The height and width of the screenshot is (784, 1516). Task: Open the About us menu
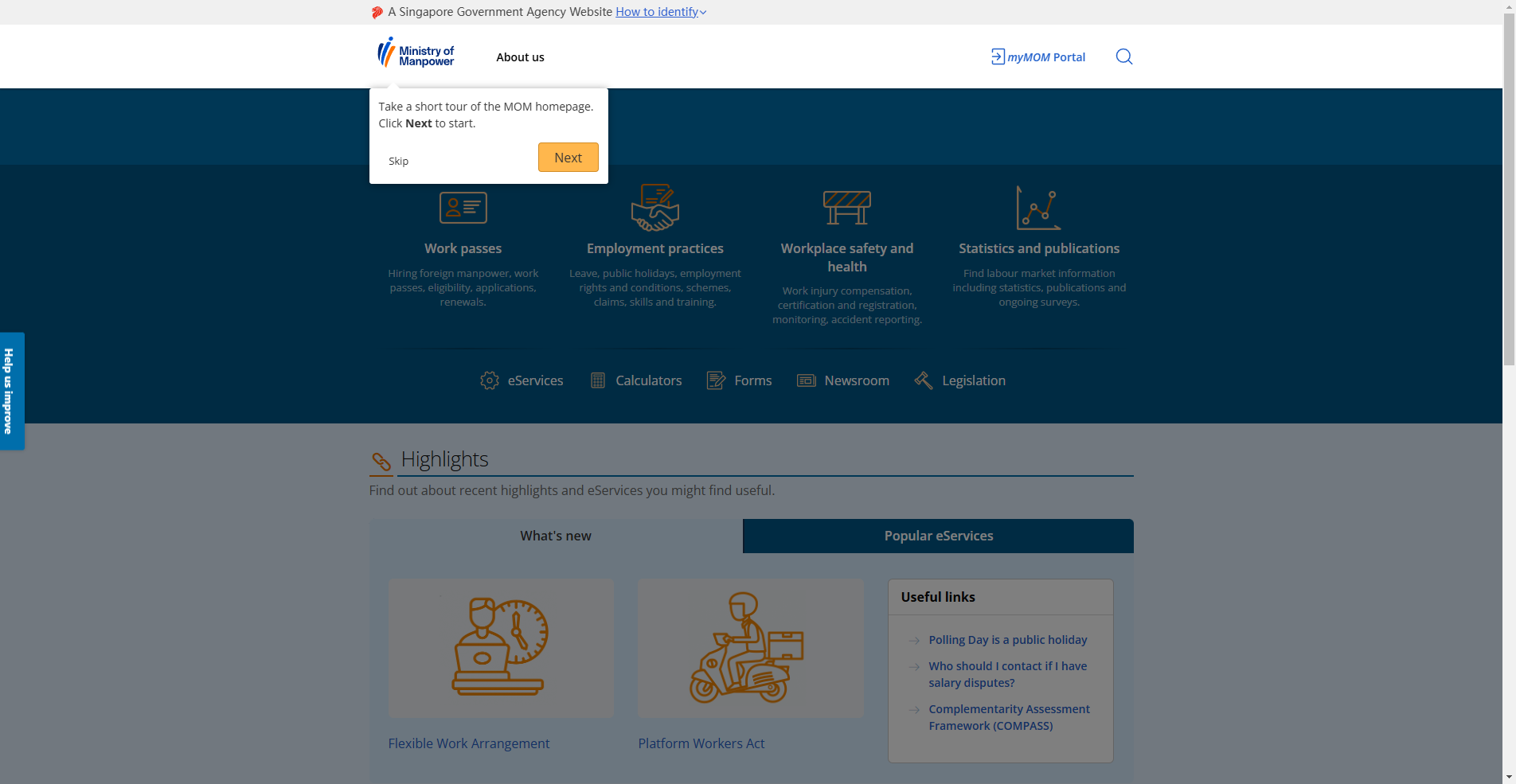point(520,57)
